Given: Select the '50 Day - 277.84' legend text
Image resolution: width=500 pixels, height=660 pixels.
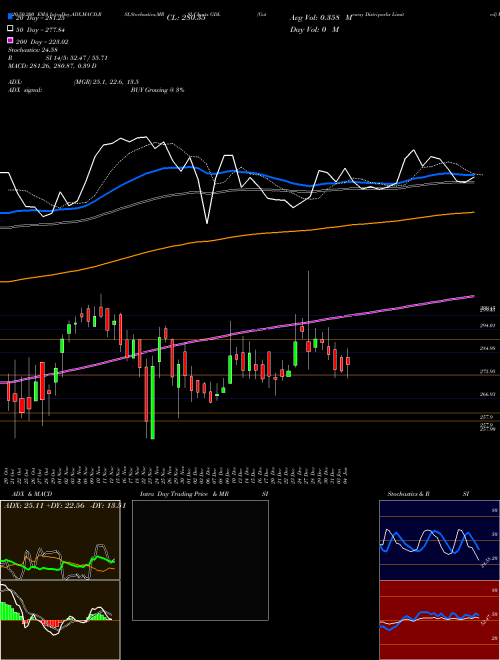Looking at the screenshot, I should click(40, 30).
